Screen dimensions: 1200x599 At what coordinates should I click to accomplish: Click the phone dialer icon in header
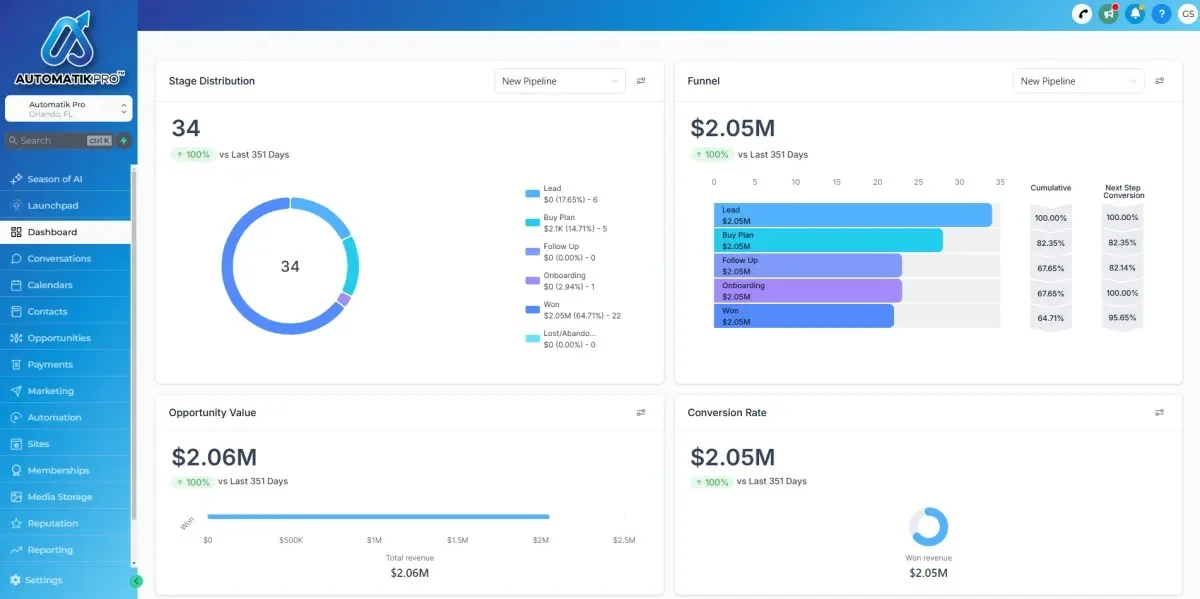[x=1082, y=14]
